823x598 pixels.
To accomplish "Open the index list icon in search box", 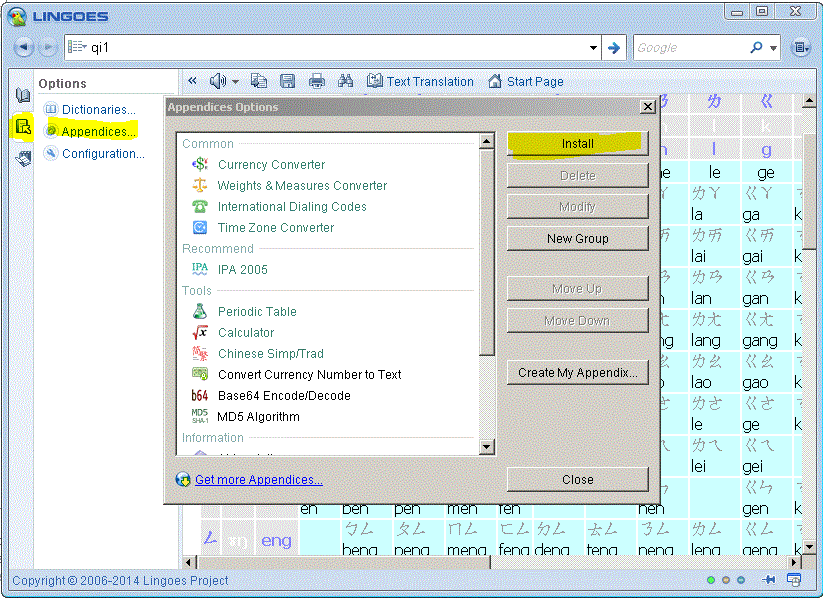I will tap(77, 47).
